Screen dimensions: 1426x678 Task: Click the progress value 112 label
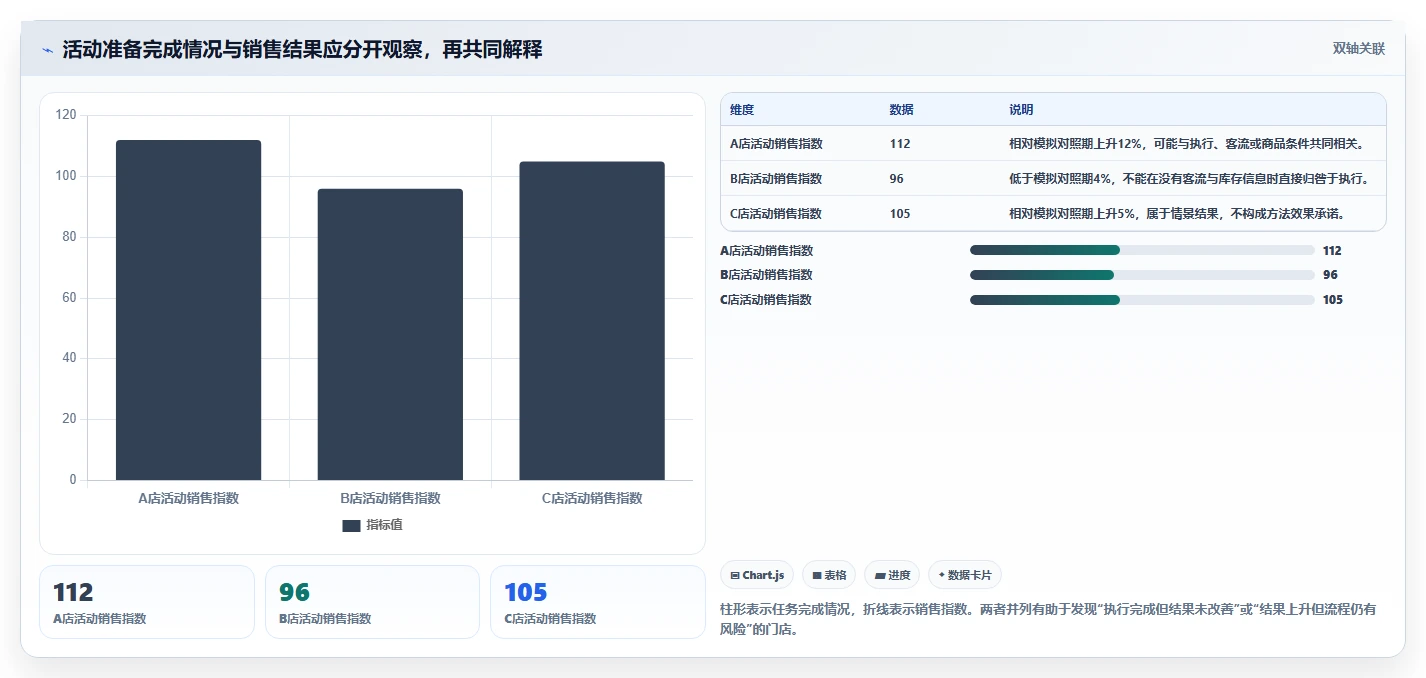(x=1332, y=251)
